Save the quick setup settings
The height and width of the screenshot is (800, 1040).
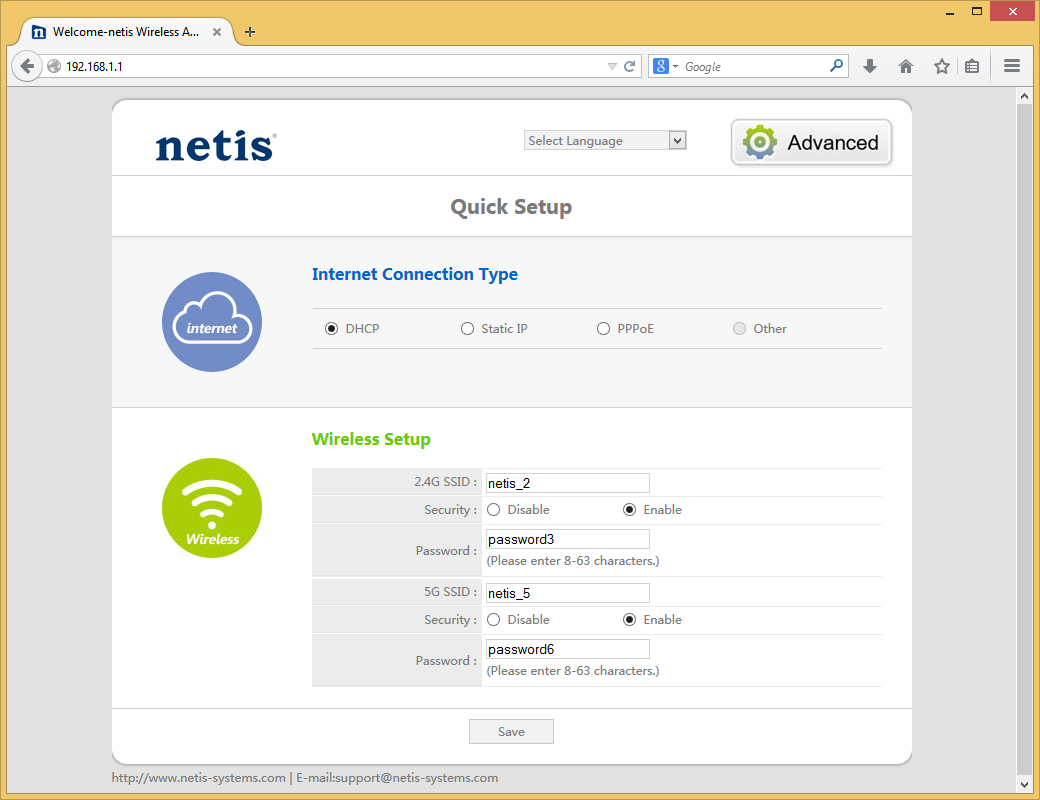pyautogui.click(x=511, y=731)
